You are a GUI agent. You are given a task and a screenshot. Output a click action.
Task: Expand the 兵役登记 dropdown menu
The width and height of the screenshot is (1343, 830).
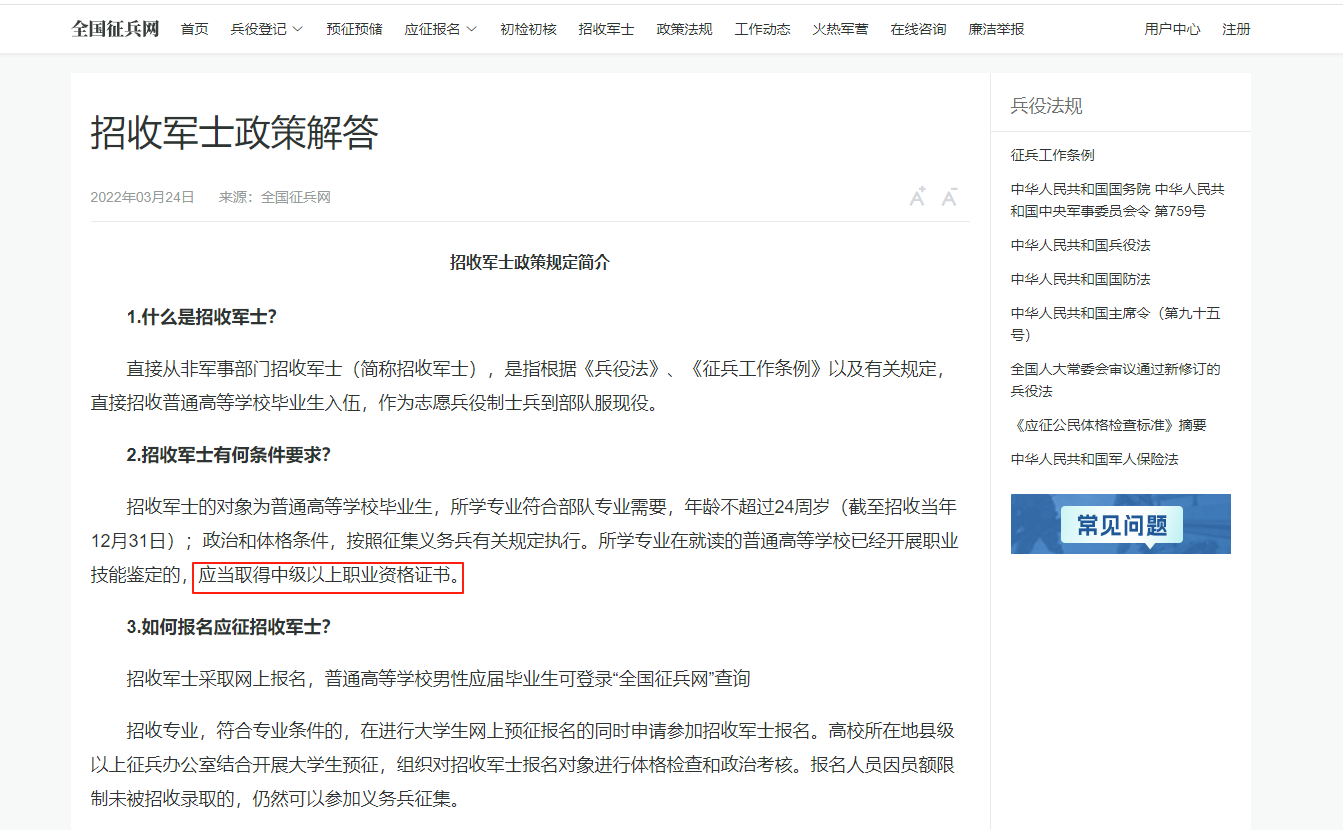[266, 29]
